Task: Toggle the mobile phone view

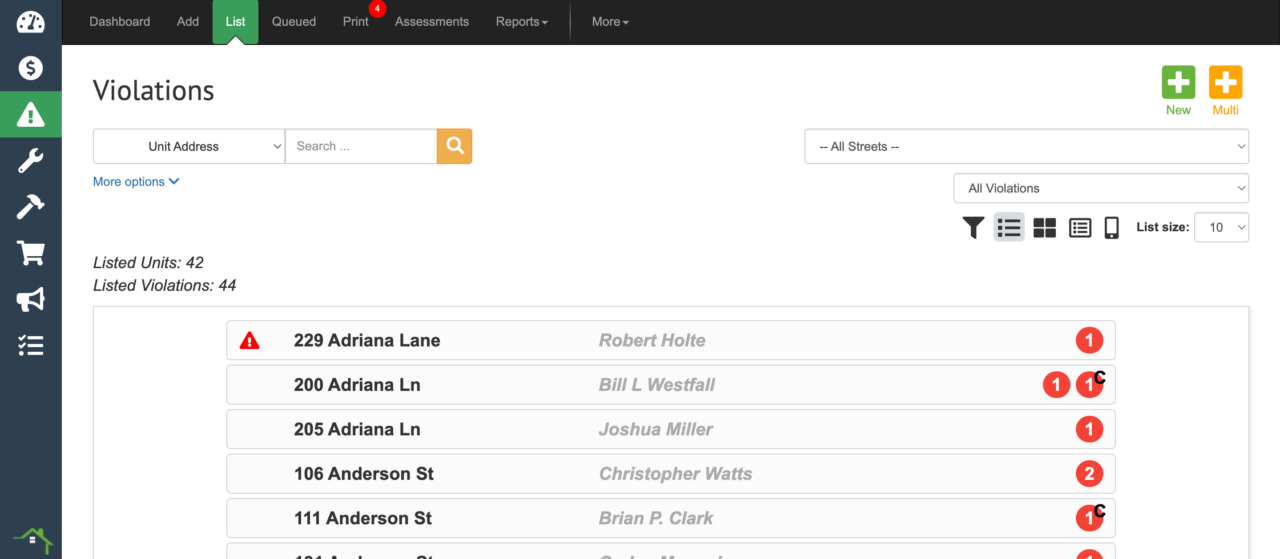Action: [x=1111, y=228]
